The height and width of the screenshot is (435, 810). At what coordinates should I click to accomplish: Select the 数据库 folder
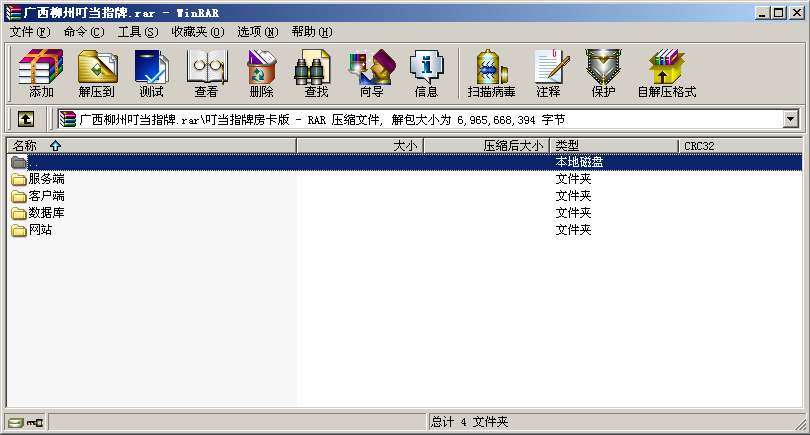point(46,213)
